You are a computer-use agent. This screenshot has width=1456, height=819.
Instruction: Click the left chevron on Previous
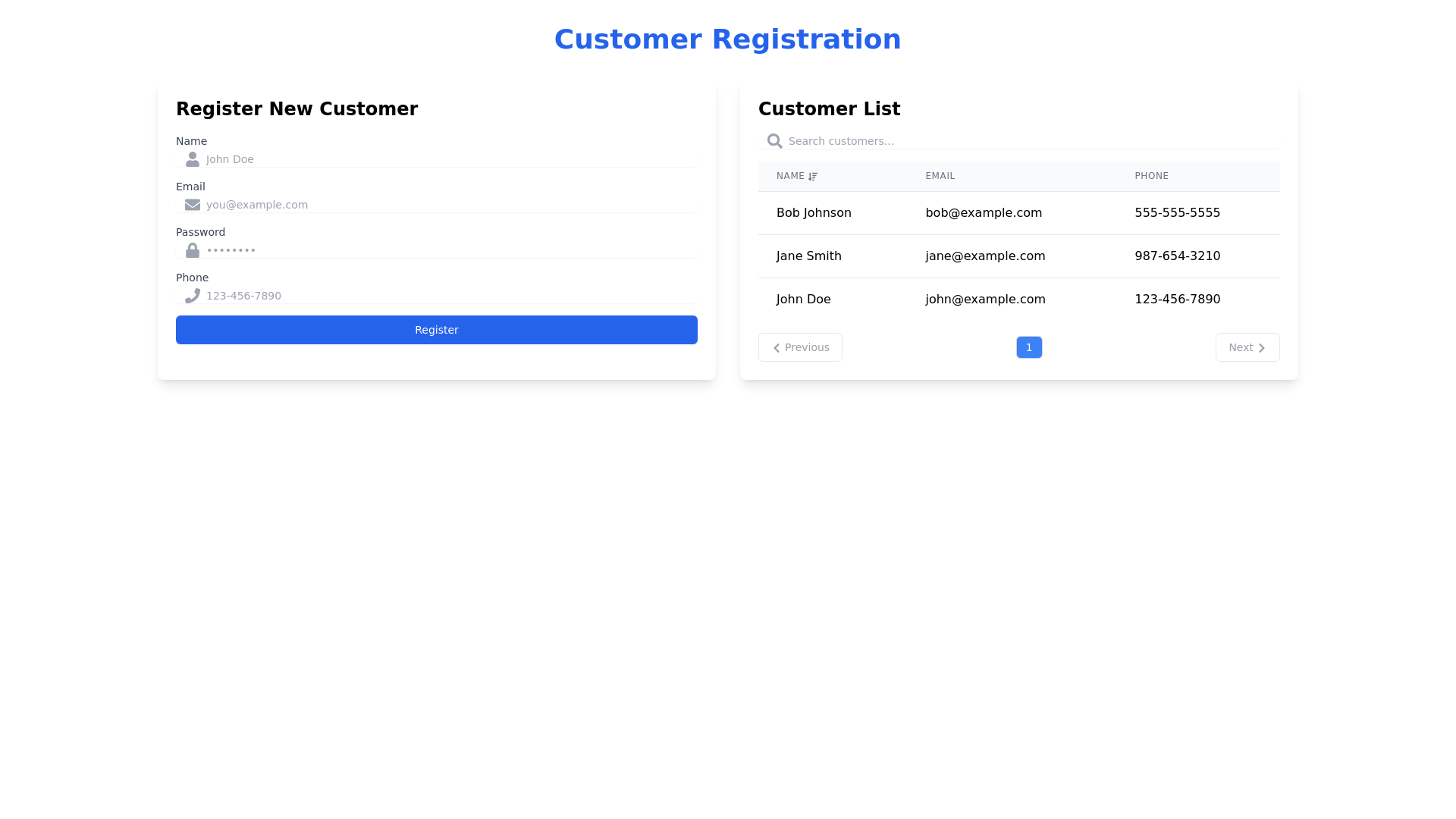pos(776,348)
